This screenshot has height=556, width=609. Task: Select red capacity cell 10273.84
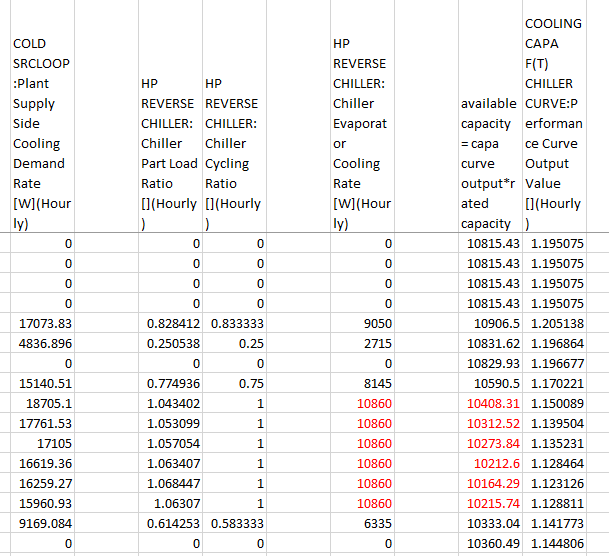[x=490, y=443]
